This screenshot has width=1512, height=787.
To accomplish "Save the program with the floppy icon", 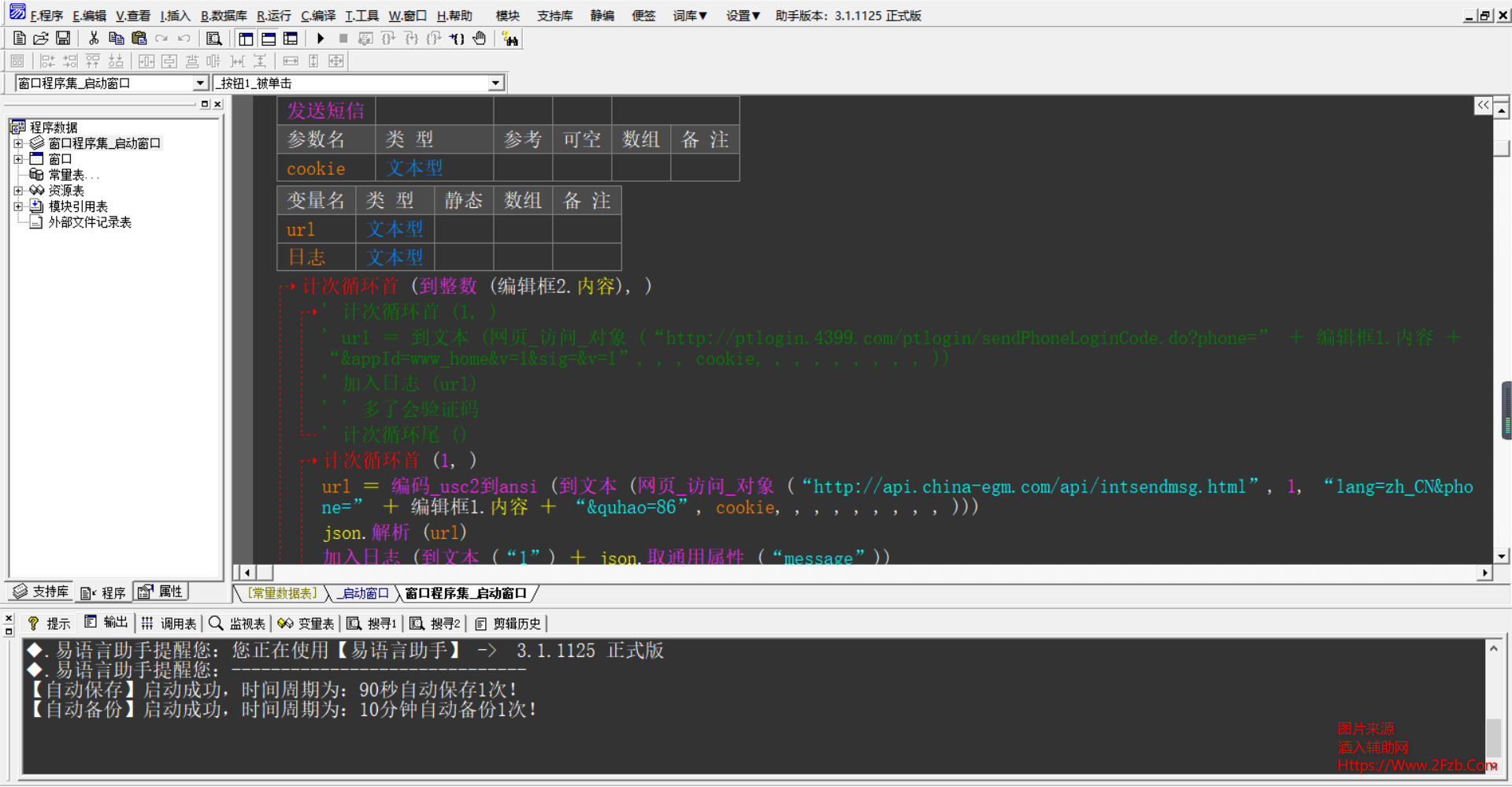I will 63,38.
